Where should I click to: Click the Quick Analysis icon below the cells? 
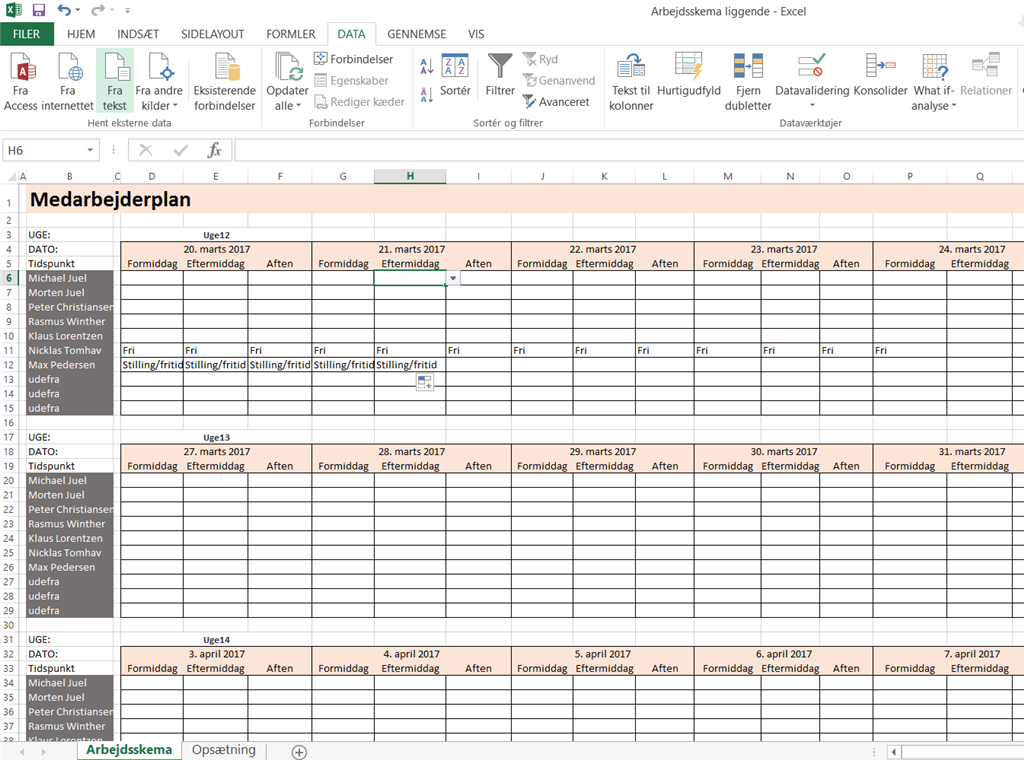[424, 382]
